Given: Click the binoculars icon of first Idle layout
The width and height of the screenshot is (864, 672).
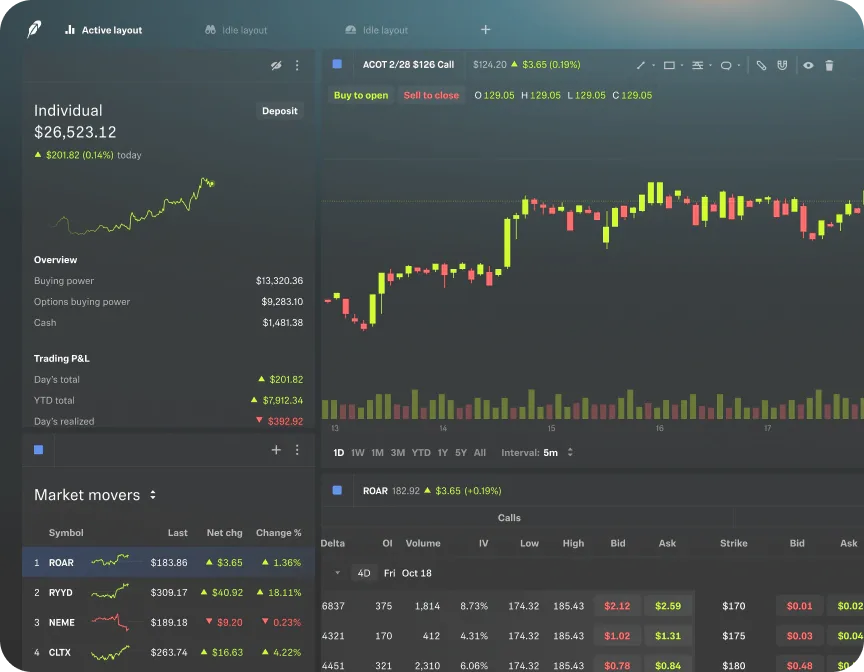Looking at the screenshot, I should click(210, 30).
